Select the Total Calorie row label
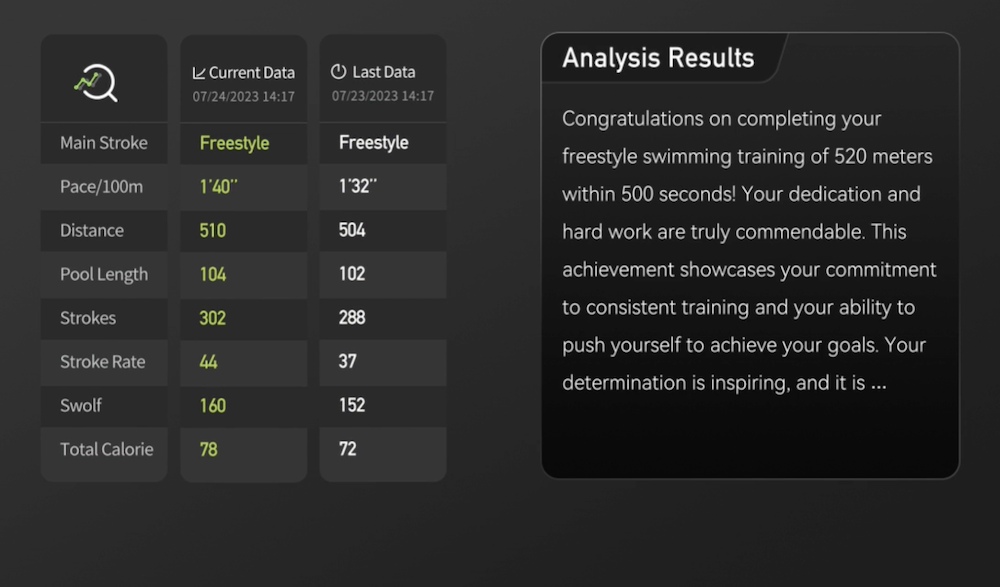Screen dimensions: 1000x587 tap(106, 449)
